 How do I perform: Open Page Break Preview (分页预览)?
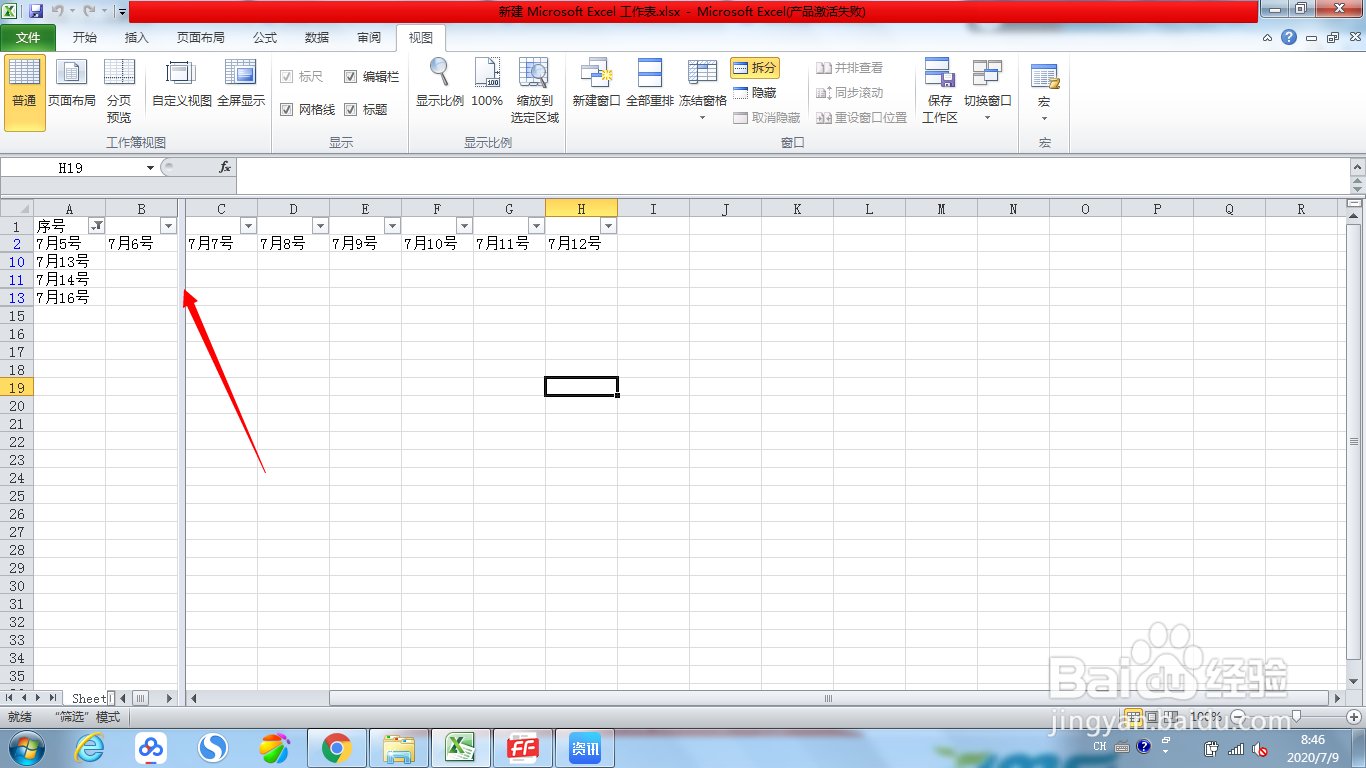coord(119,91)
